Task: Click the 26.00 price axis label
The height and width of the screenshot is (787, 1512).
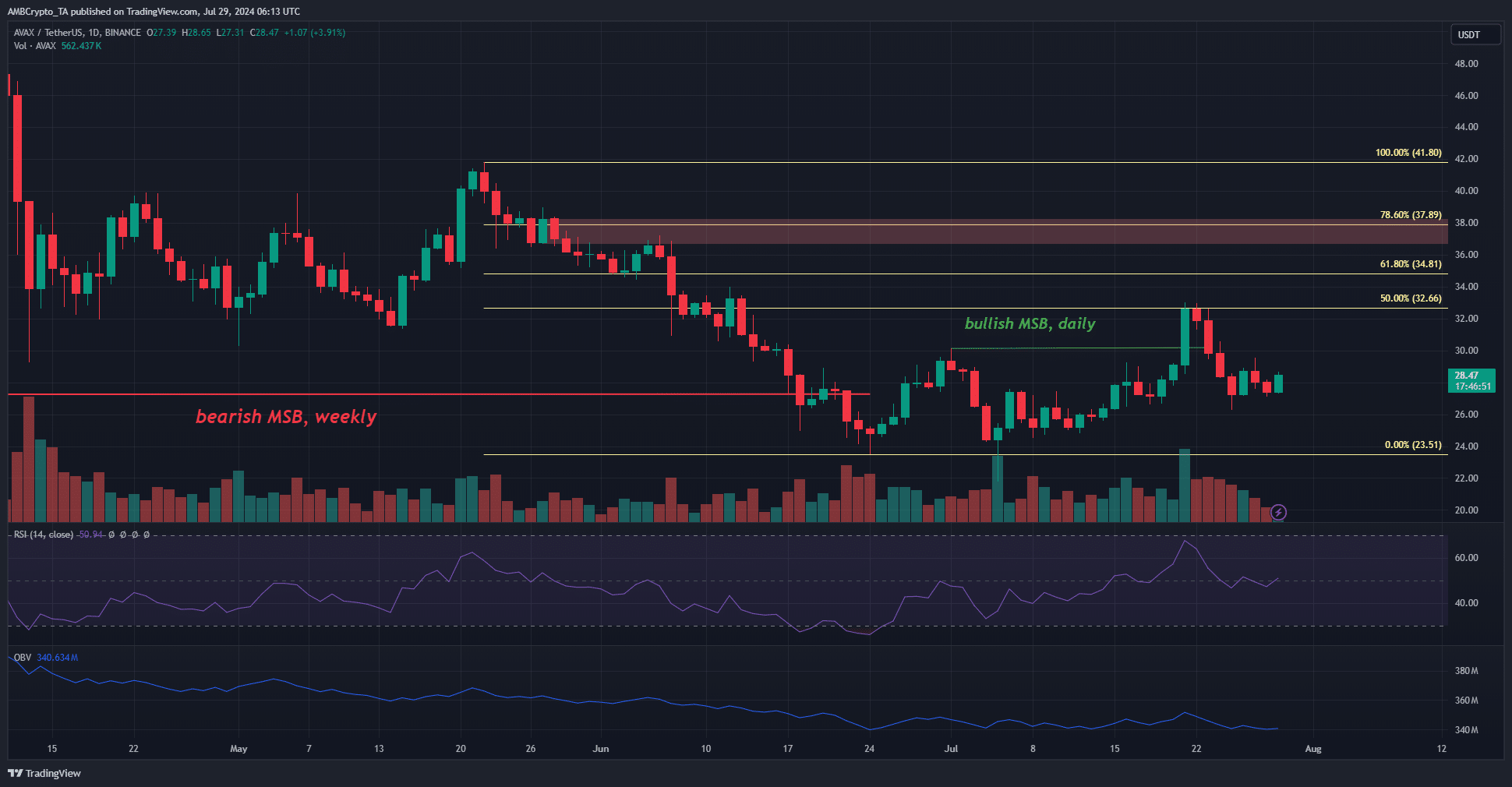Action: pyautogui.click(x=1466, y=415)
